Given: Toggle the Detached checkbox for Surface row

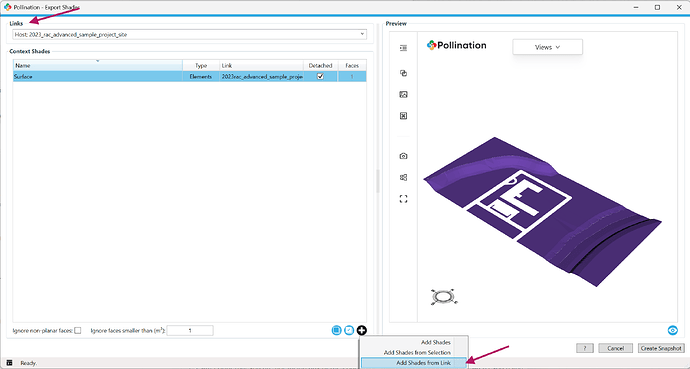Looking at the screenshot, I should click(x=320, y=76).
